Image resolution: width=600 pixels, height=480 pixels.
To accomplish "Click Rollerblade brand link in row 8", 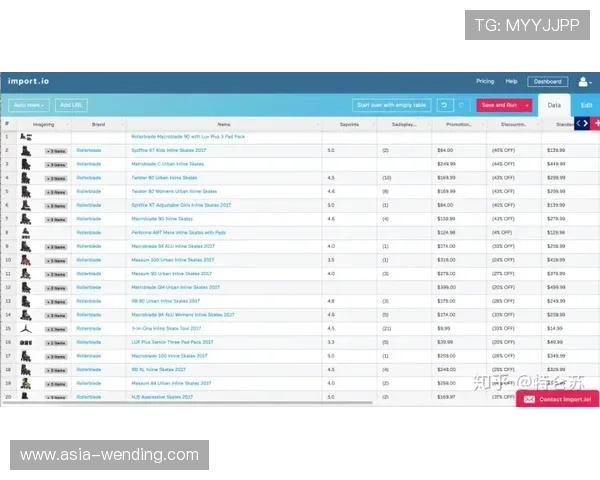I will click(89, 233).
